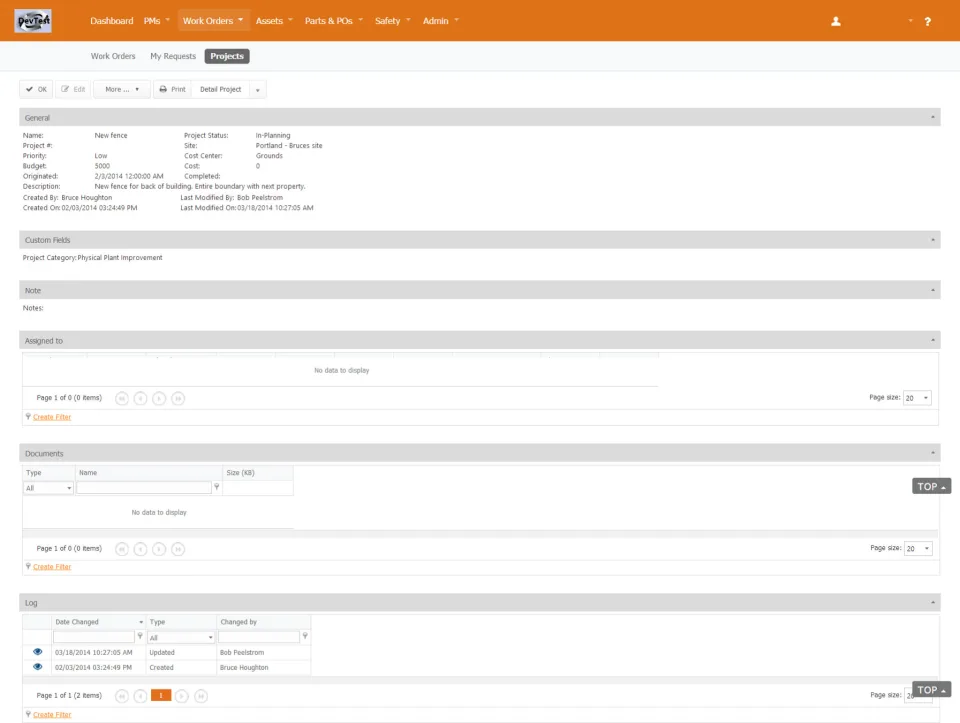Open the PMs menu
Viewport: 960px width, 723px height.
point(157,21)
